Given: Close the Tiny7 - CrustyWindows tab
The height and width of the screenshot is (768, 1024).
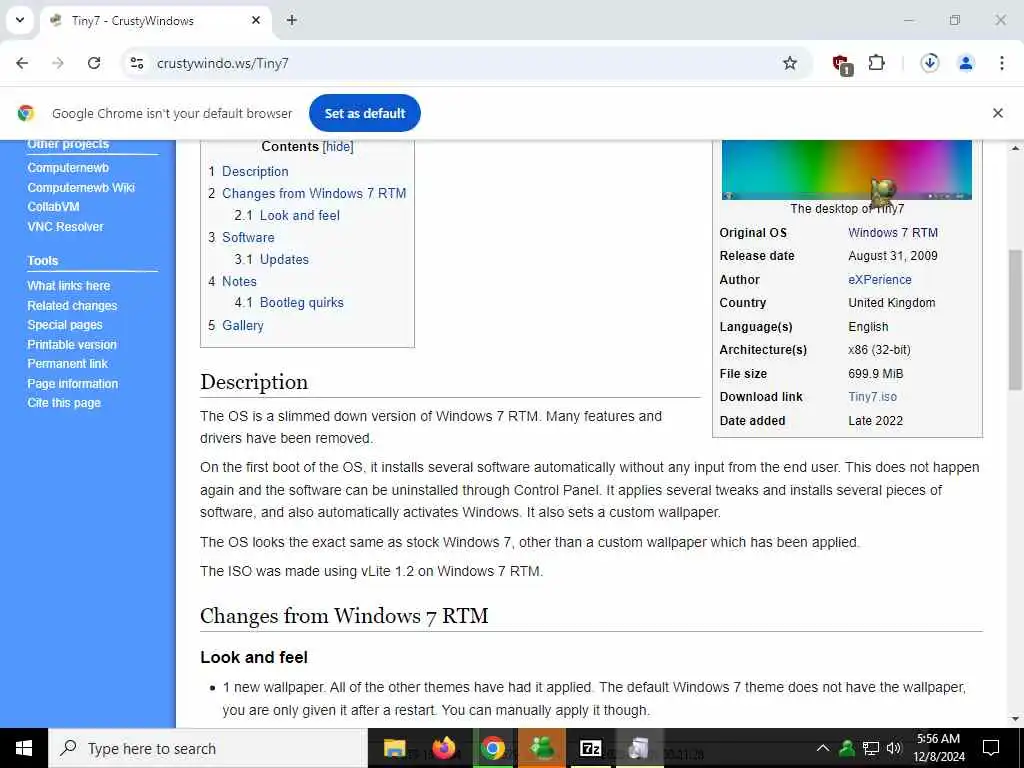Looking at the screenshot, I should tap(256, 20).
